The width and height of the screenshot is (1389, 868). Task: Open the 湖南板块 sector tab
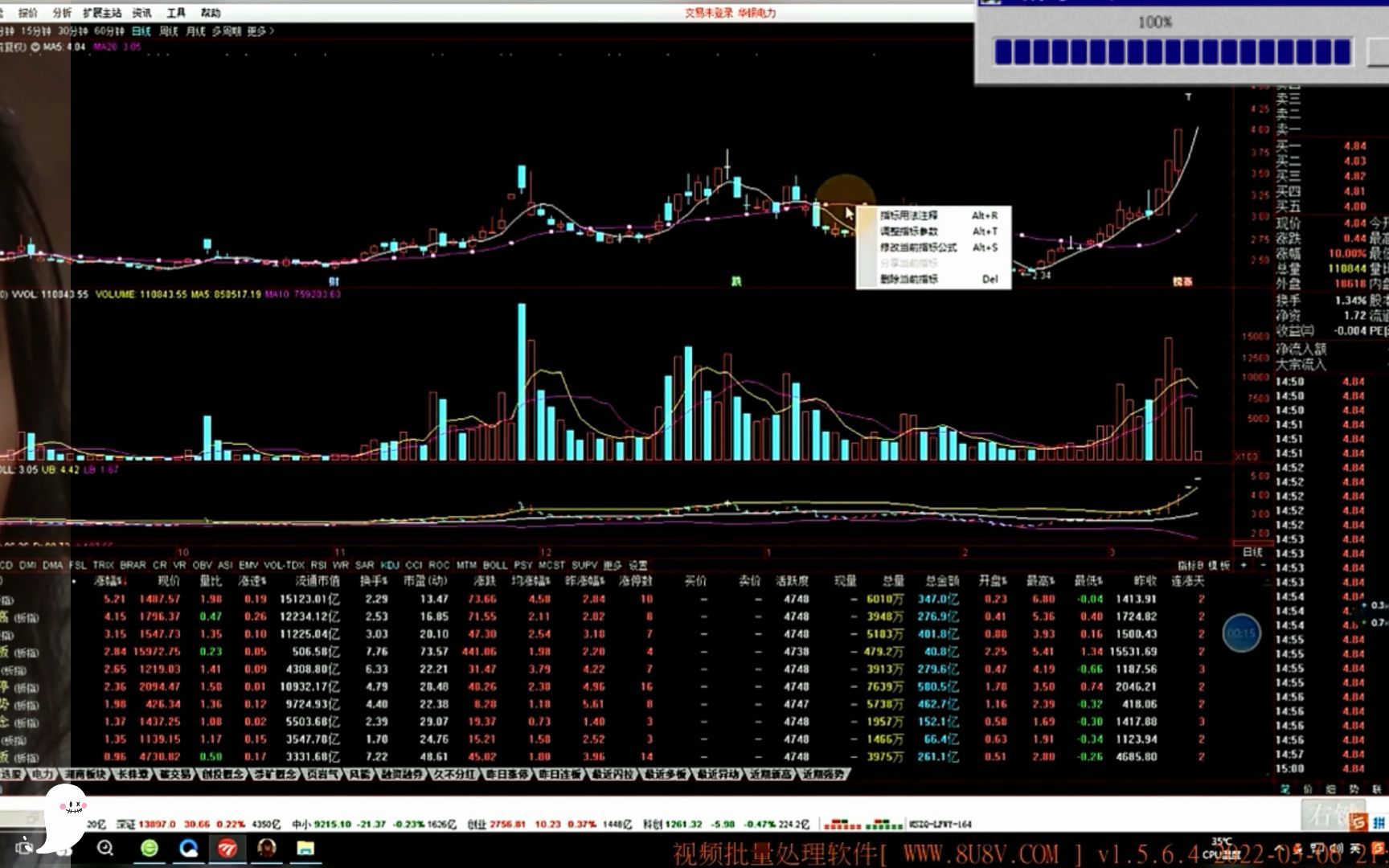85,775
